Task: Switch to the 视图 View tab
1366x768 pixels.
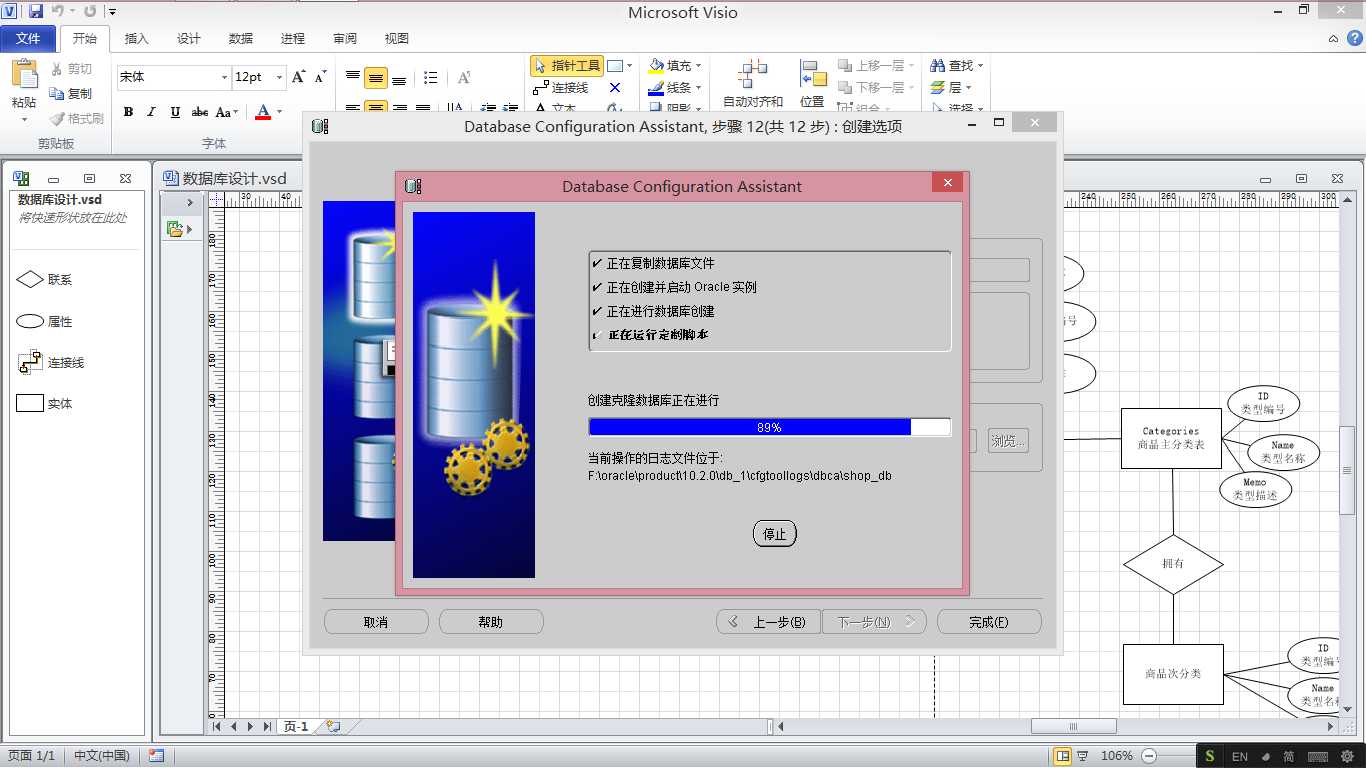Action: (x=396, y=39)
